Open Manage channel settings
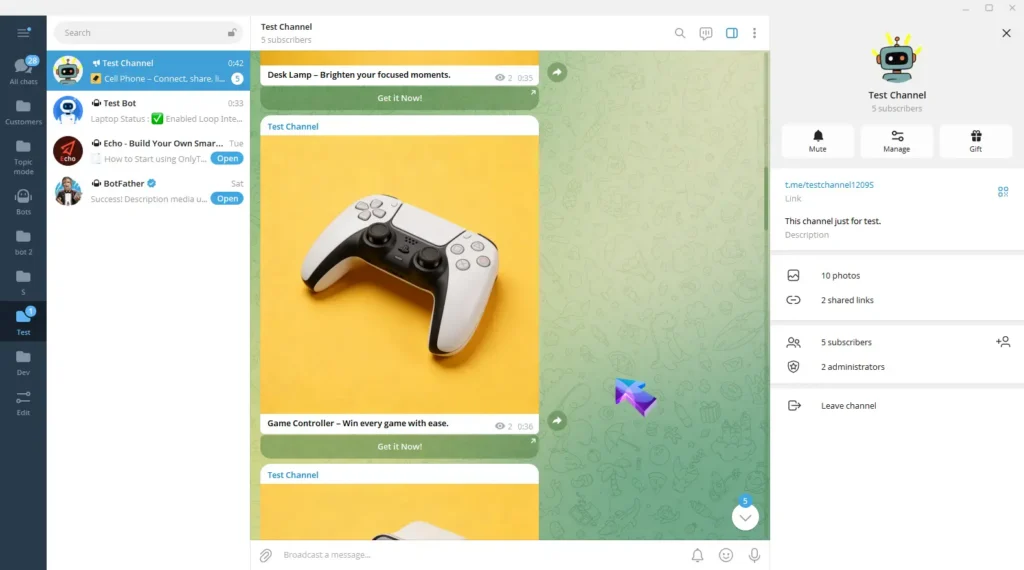This screenshot has height=570, width=1024. point(897,140)
